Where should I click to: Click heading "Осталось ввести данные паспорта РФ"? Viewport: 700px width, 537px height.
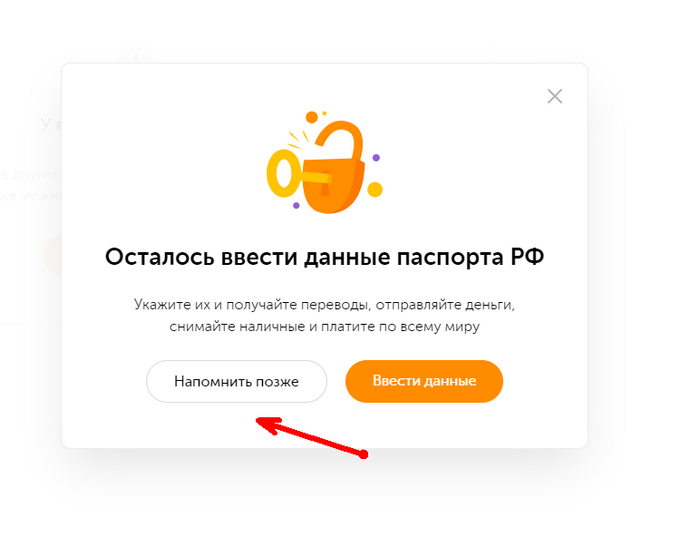(325, 258)
